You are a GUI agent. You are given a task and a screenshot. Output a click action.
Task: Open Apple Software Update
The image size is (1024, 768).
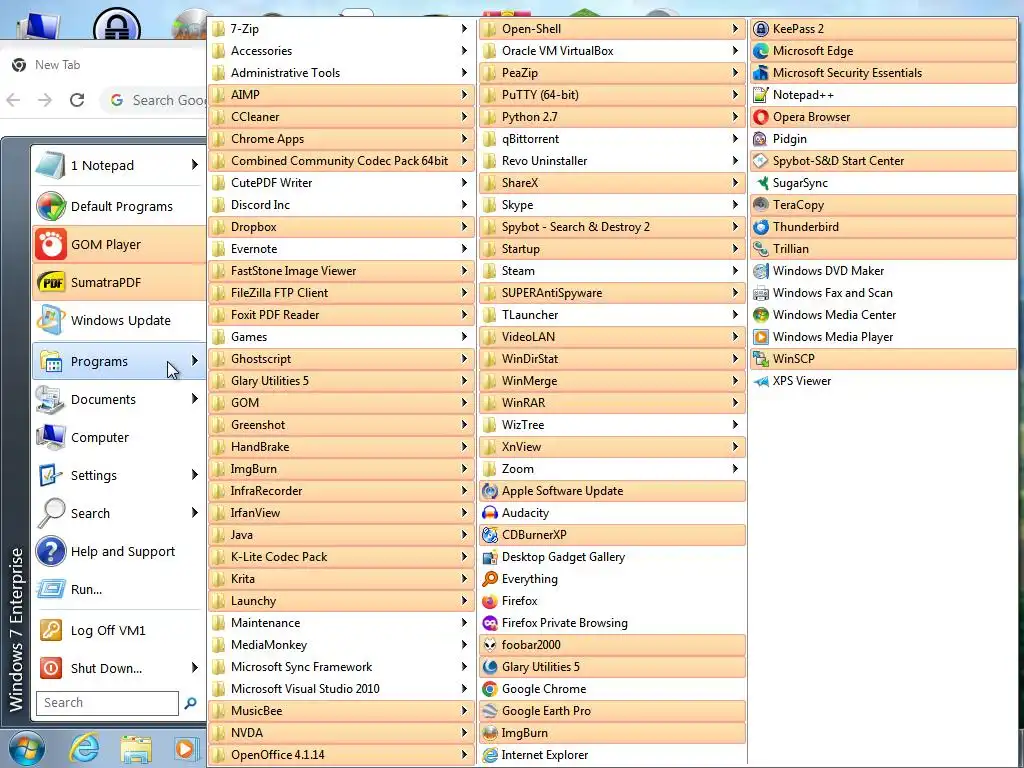pyautogui.click(x=613, y=490)
